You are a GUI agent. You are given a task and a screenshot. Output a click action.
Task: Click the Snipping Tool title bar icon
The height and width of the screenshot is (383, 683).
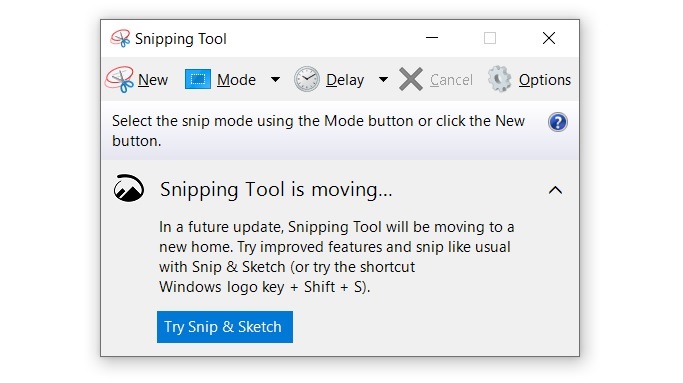tap(120, 38)
